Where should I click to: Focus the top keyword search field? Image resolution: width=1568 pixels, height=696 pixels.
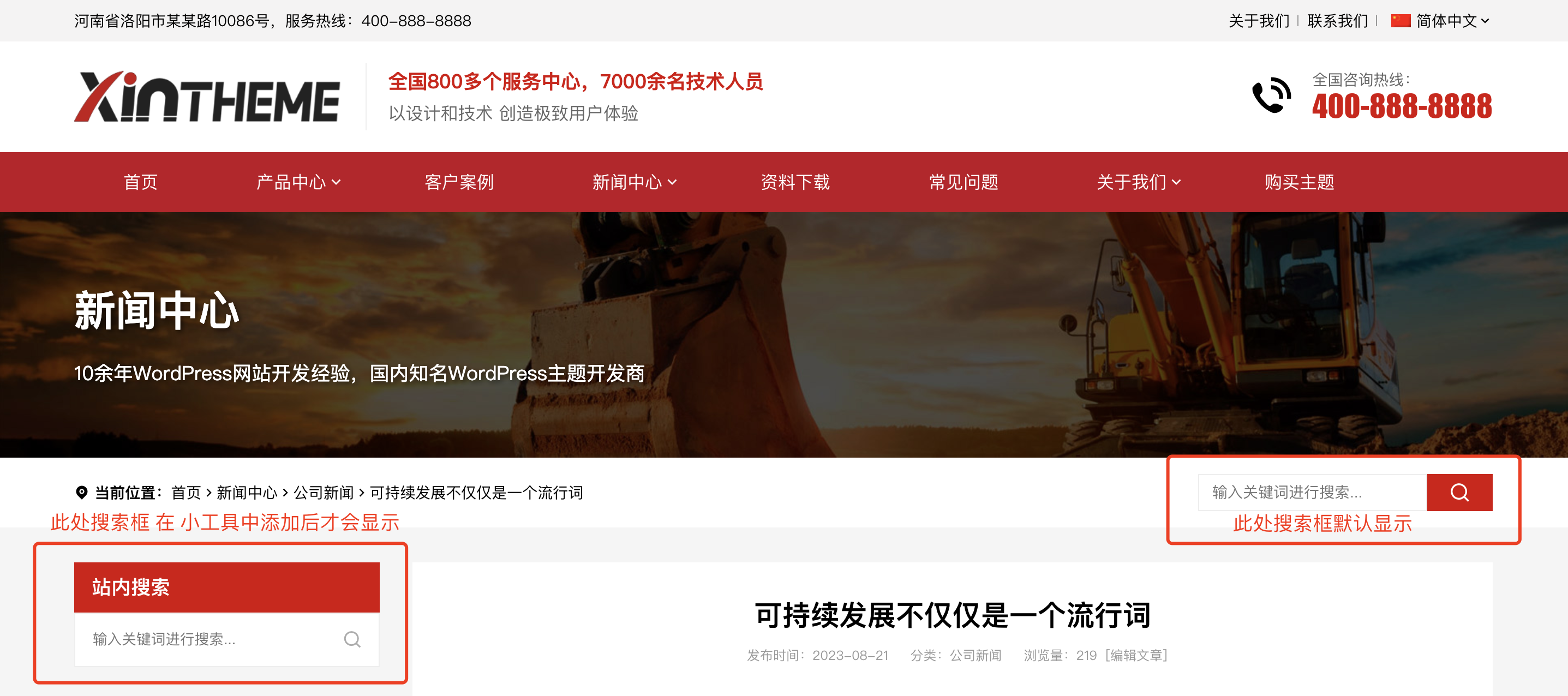click(x=1312, y=492)
